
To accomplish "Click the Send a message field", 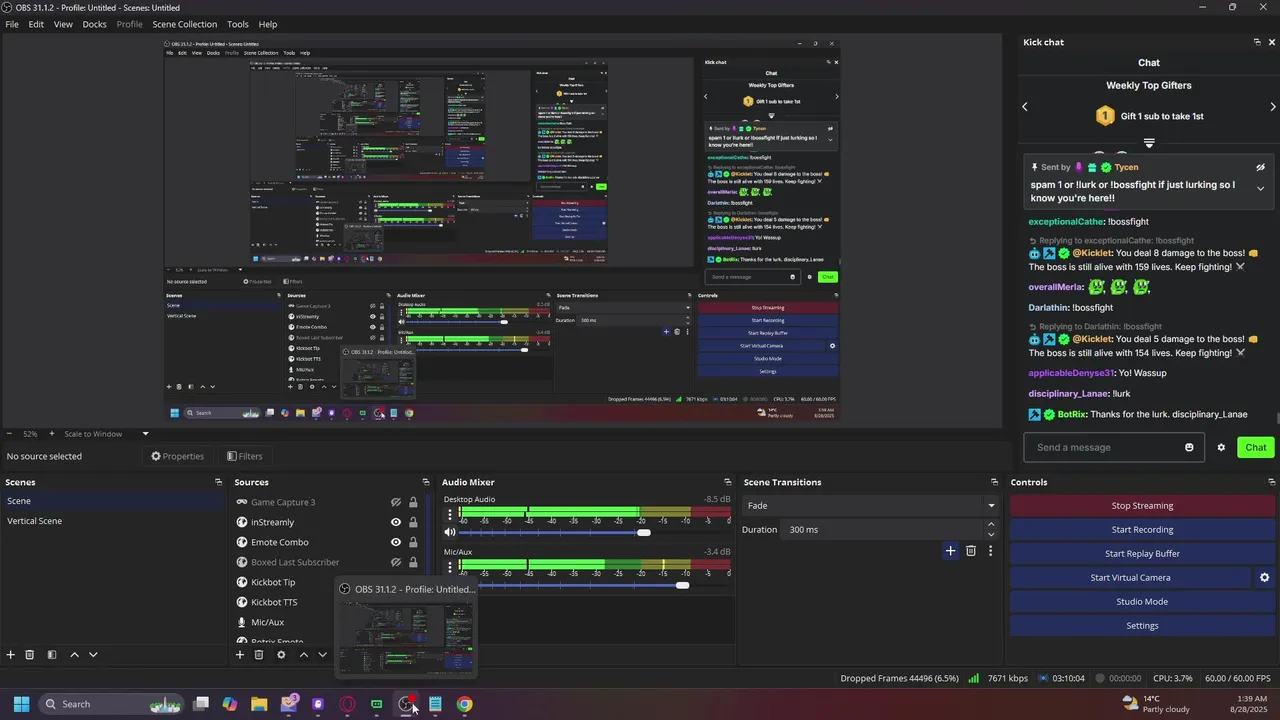I will pyautogui.click(x=1112, y=448).
